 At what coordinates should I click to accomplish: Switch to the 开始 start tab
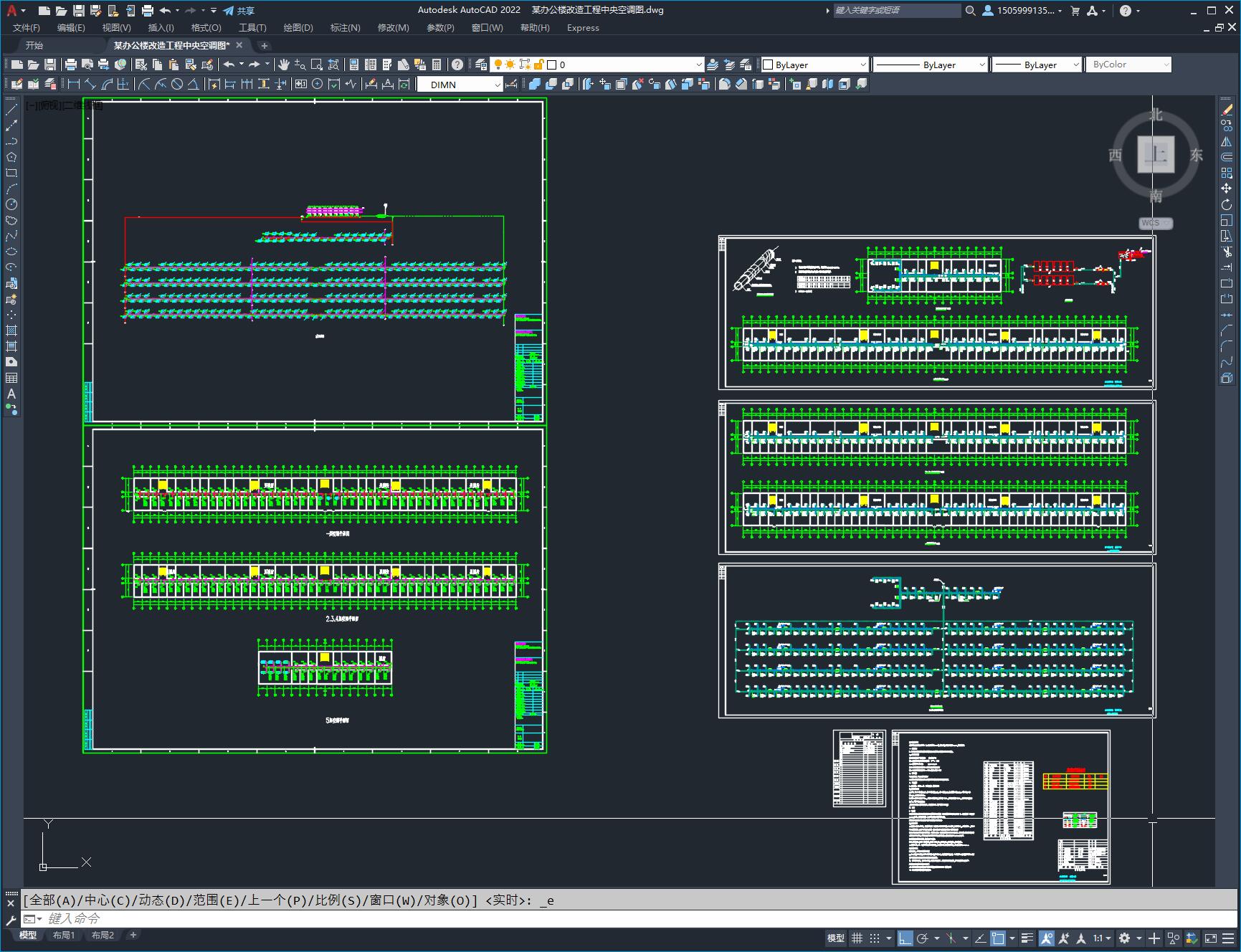(34, 45)
